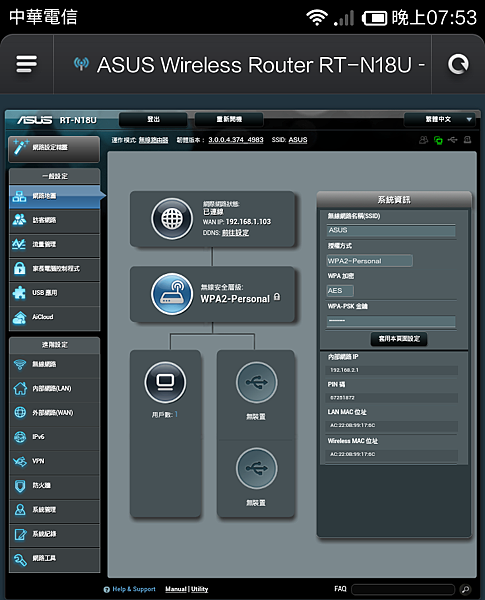Image resolution: width=485 pixels, height=600 pixels.
Task: Click the DDNS go-to-settings link
Action: click(x=235, y=233)
